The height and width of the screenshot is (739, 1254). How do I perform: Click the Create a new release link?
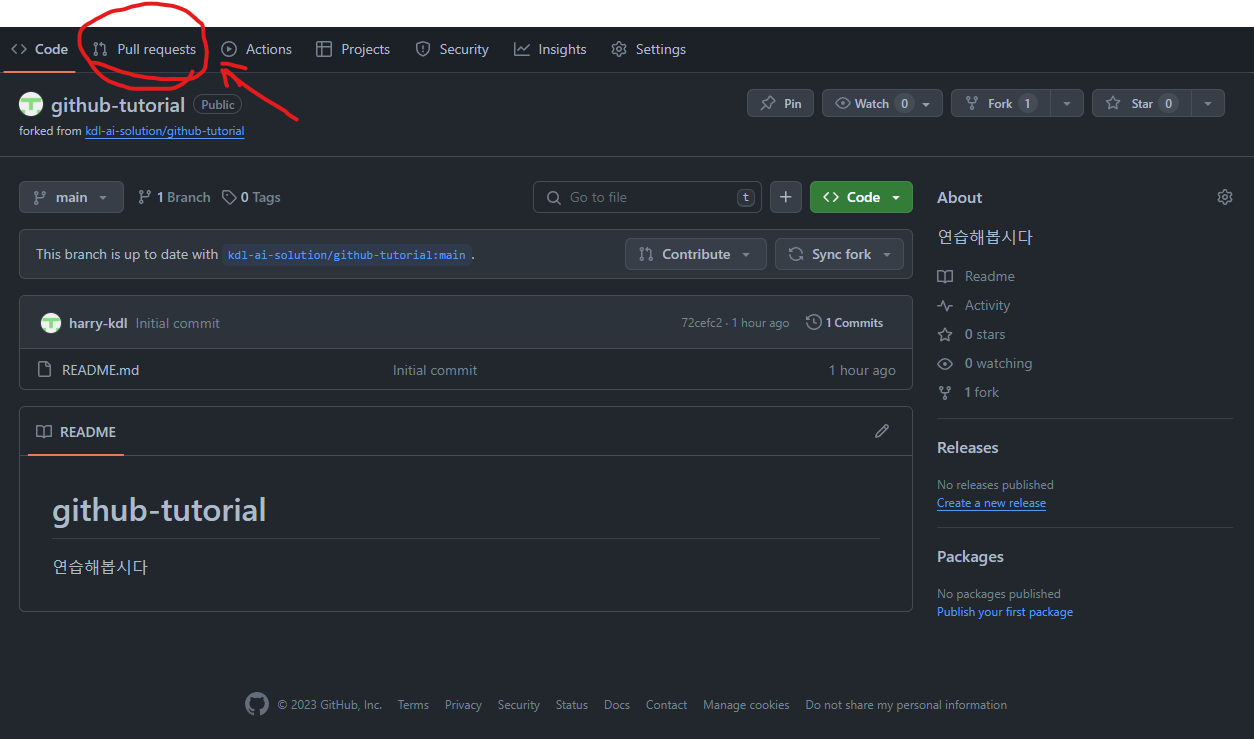click(991, 504)
